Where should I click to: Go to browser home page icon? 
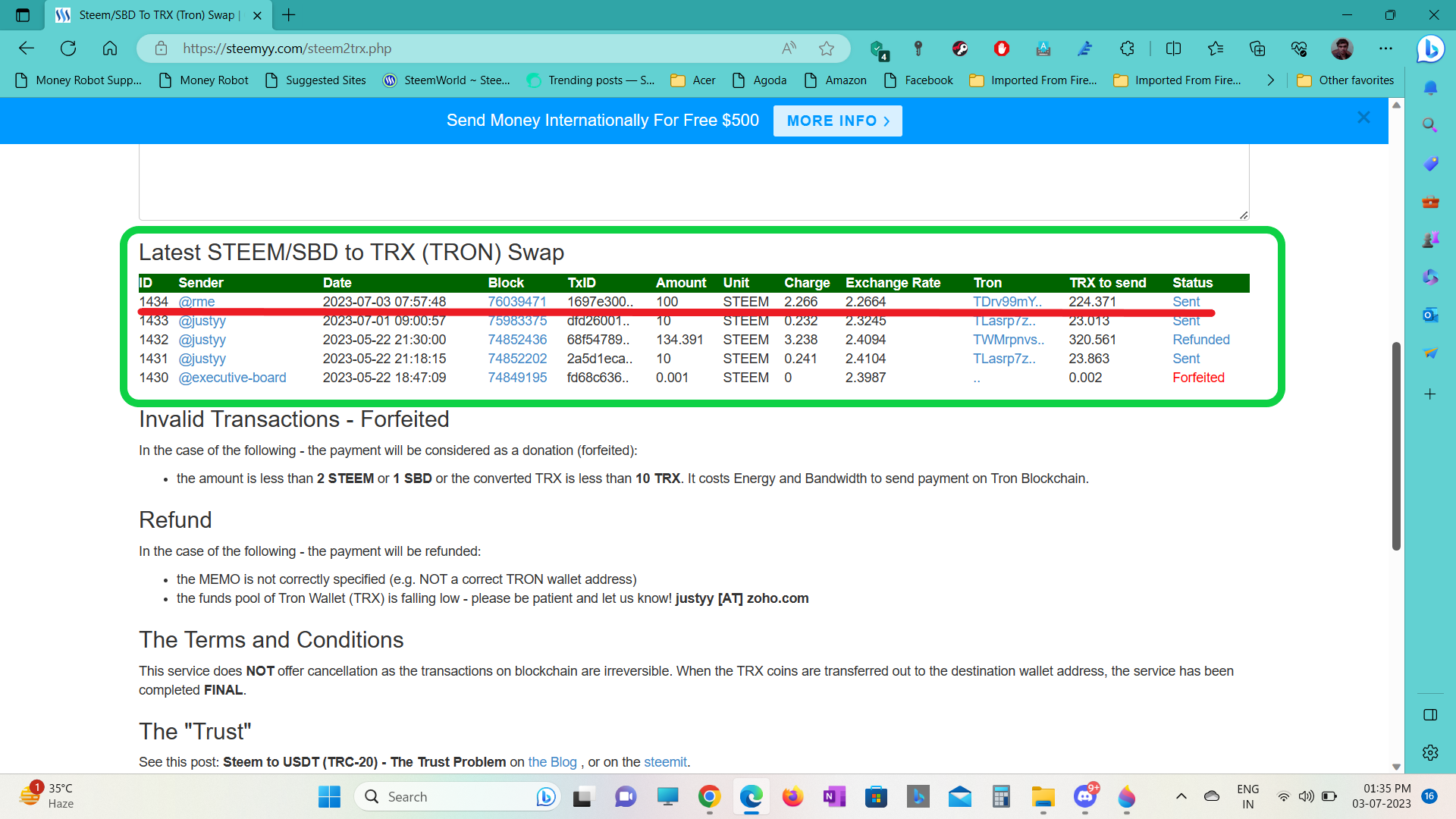click(x=110, y=49)
